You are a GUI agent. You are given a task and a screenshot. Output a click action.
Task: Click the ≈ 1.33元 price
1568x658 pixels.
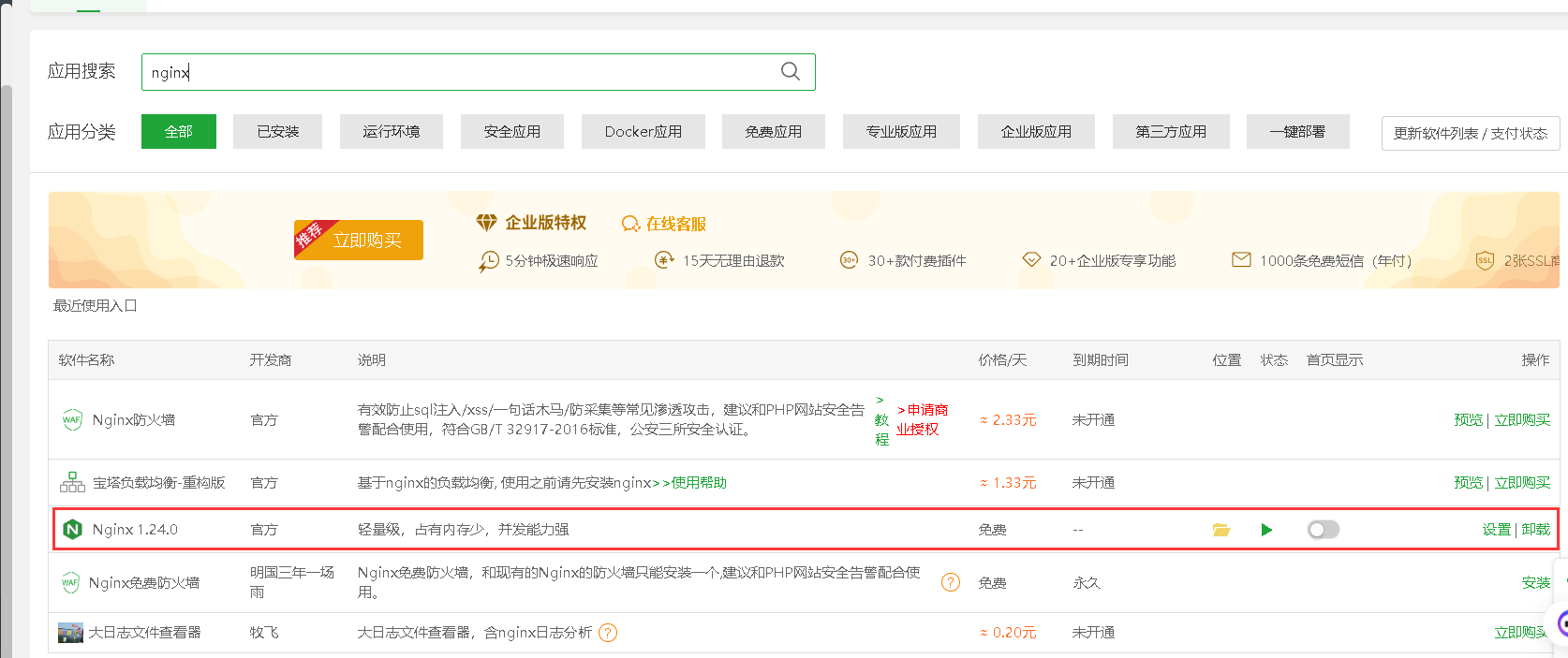pyautogui.click(x=1008, y=483)
